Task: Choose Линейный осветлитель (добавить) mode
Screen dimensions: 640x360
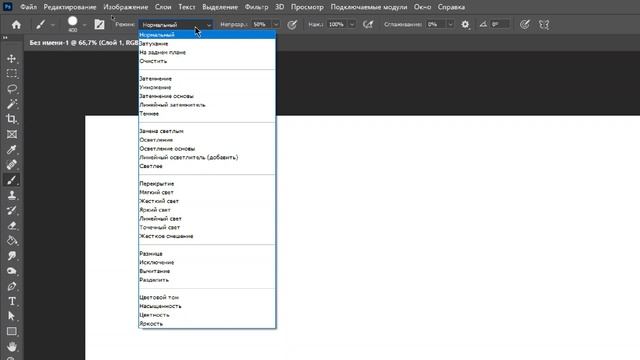Action: (x=207, y=157)
